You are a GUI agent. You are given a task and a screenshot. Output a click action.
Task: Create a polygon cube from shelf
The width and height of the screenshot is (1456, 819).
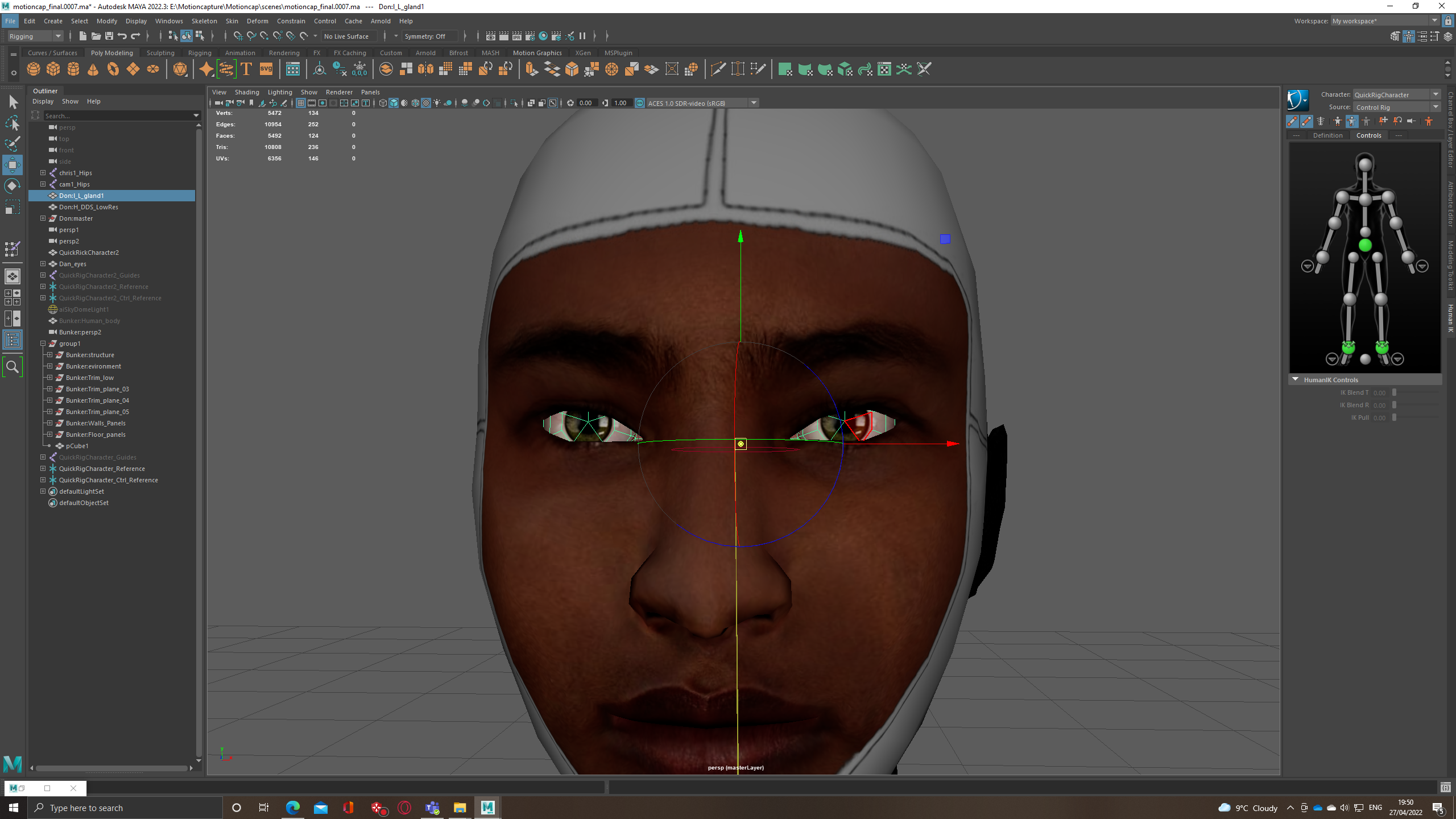53,69
